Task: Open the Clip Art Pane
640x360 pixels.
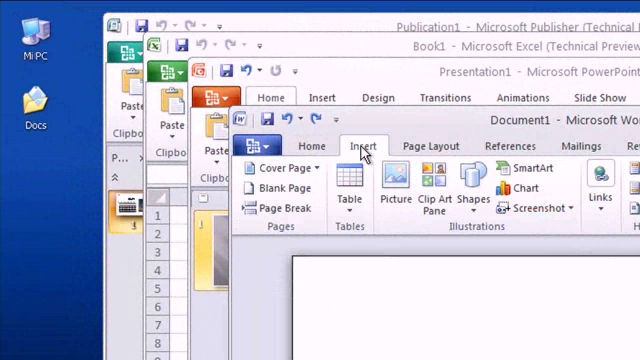Action: 434,189
